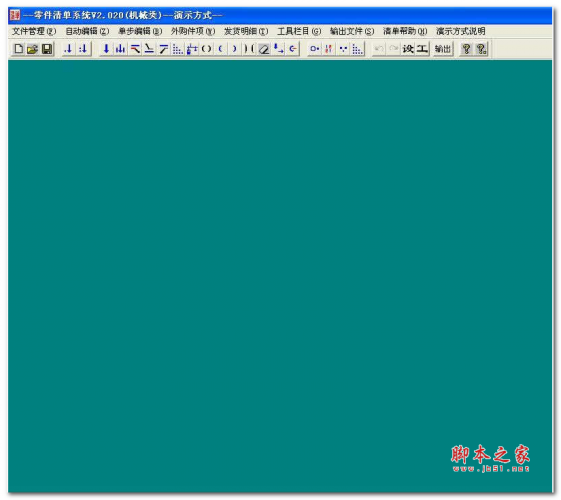Screen dimensions: 561x500
Task: Click the curved left arrow icon
Action: pos(293,49)
